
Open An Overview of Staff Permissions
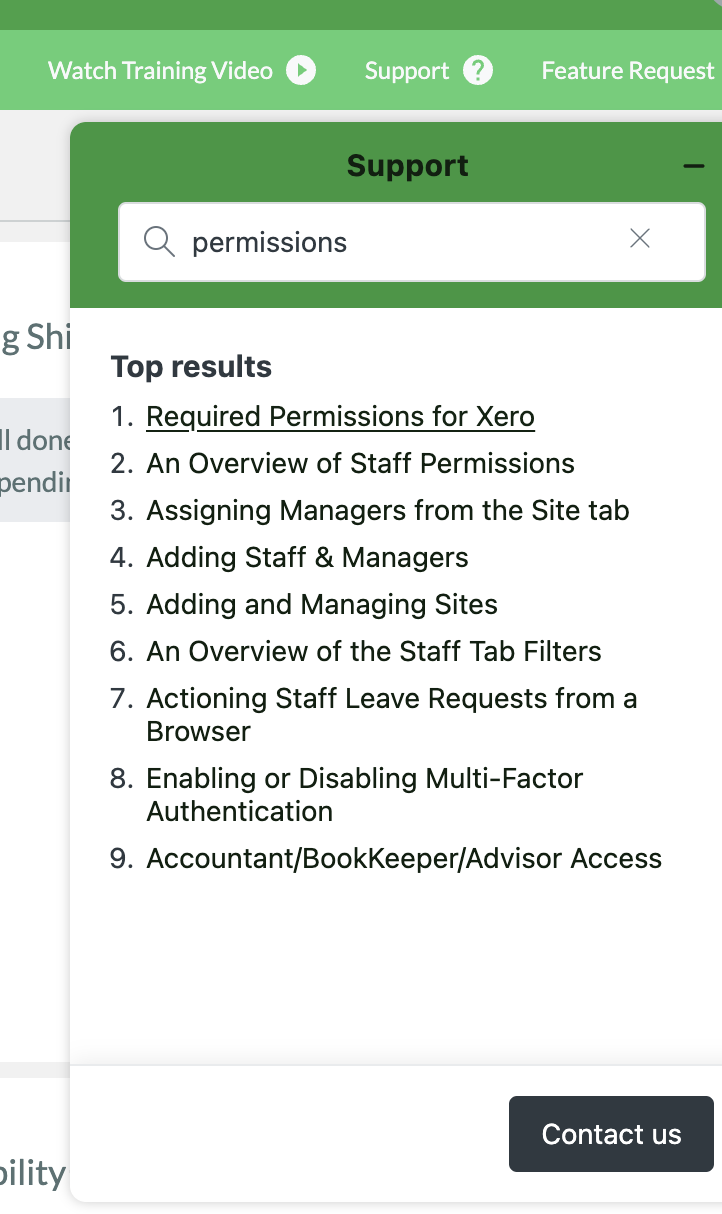pos(361,463)
